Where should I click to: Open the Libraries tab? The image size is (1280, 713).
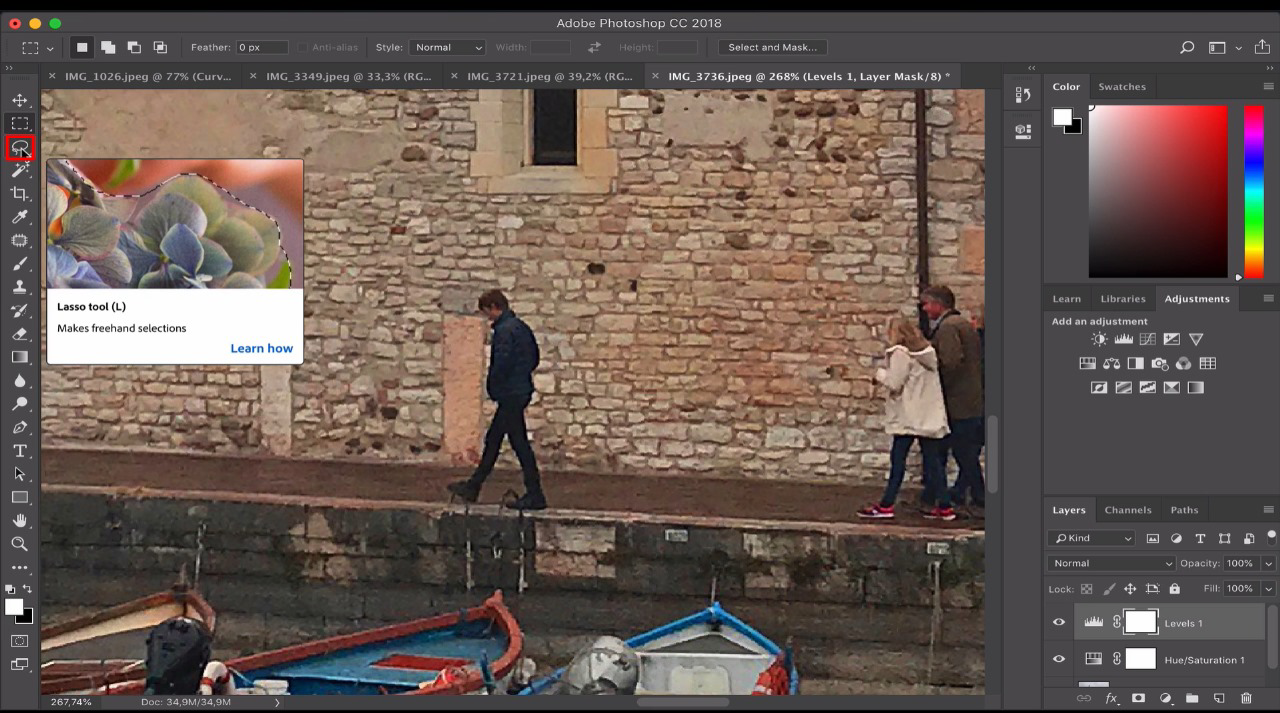pyautogui.click(x=1123, y=299)
